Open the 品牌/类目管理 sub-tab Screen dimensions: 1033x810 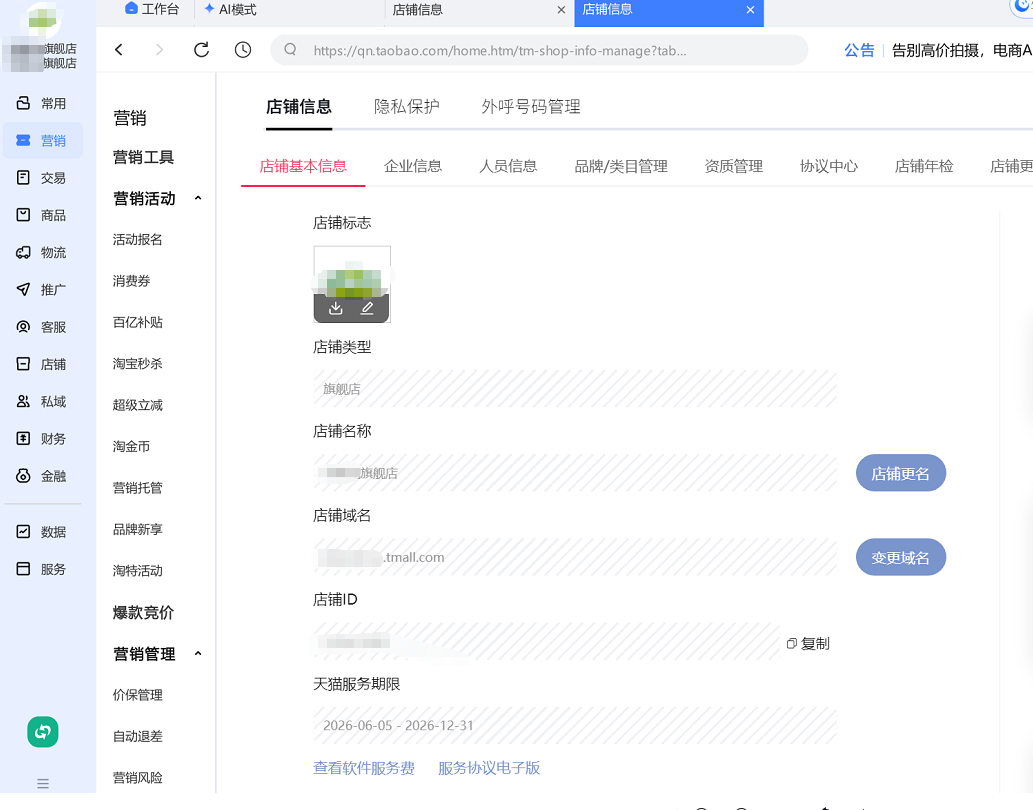621,166
